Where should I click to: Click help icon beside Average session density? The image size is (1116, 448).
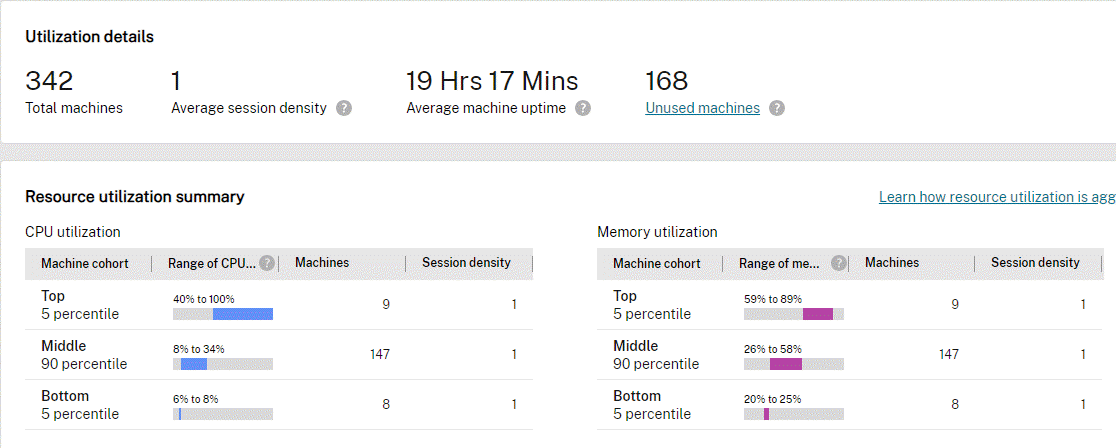click(344, 108)
